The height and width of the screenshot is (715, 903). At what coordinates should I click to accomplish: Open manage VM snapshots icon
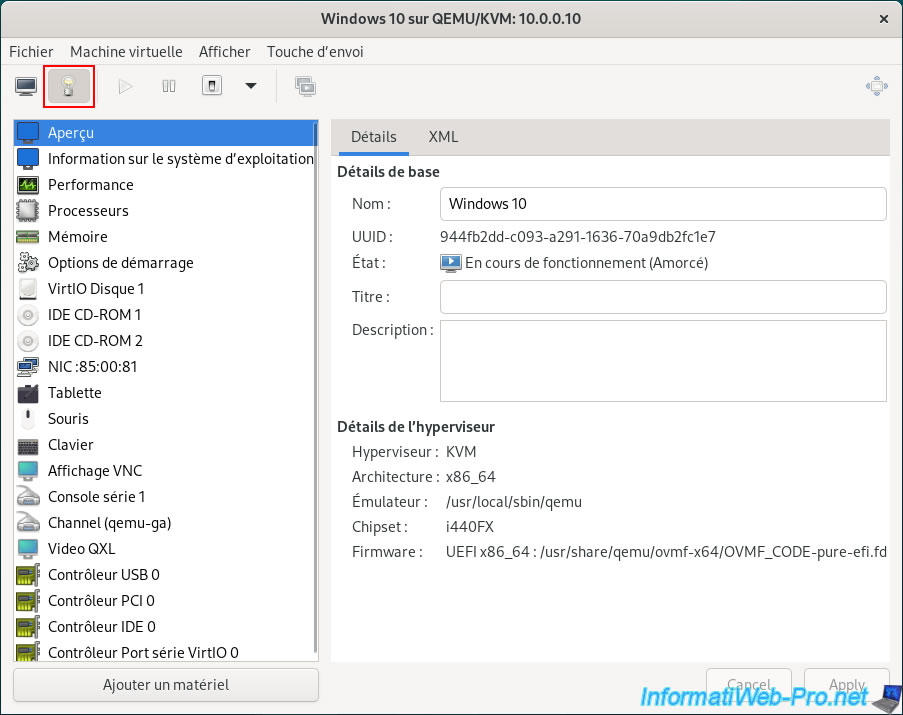point(305,86)
